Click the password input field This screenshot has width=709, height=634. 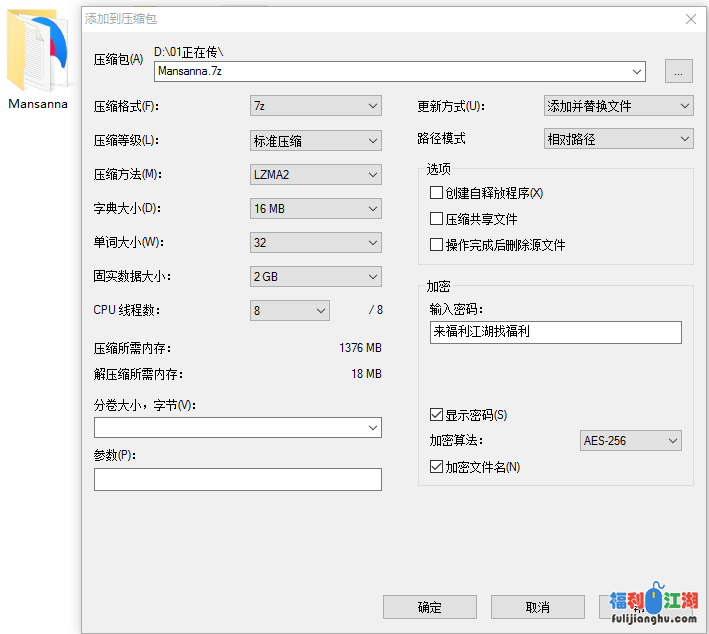[x=555, y=332]
